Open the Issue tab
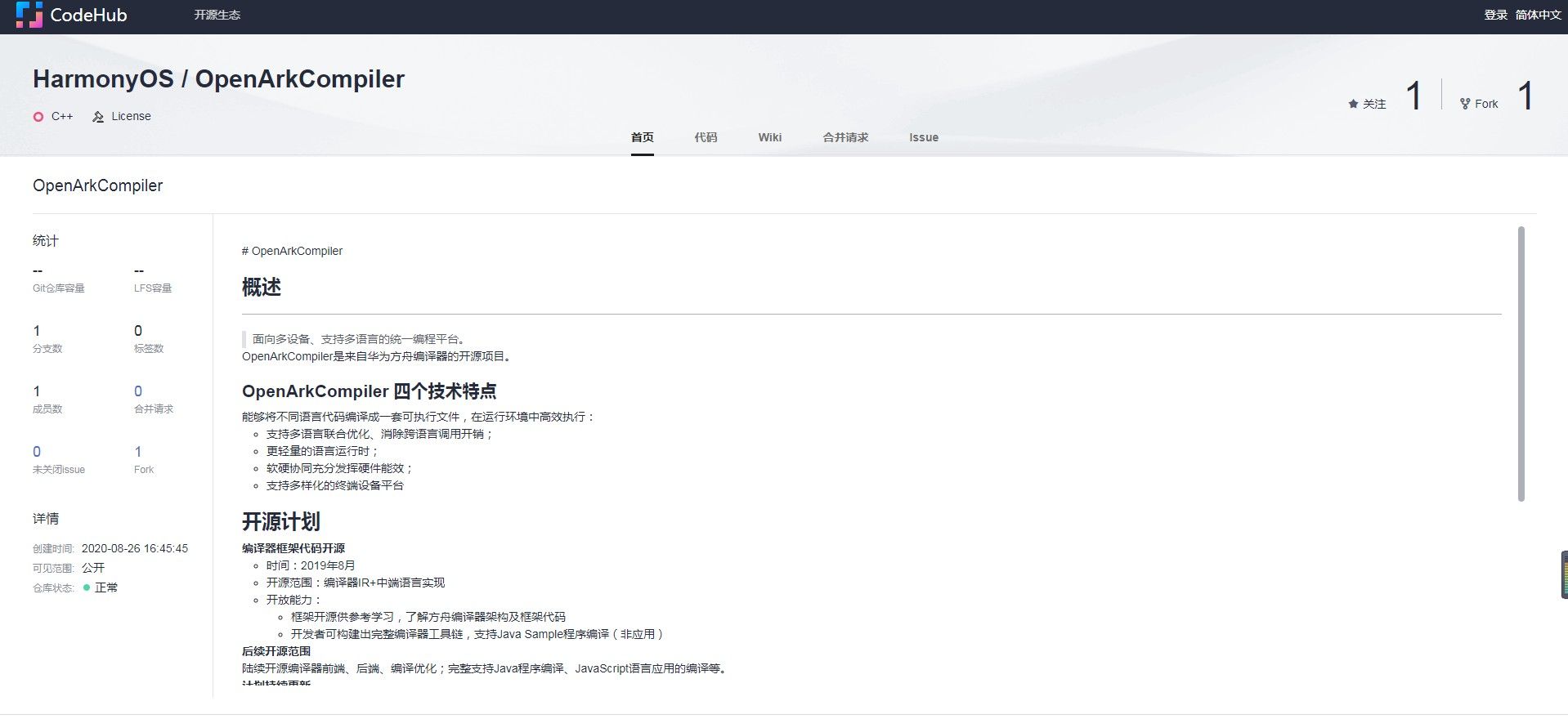The width and height of the screenshot is (1568, 719). pos(924,137)
